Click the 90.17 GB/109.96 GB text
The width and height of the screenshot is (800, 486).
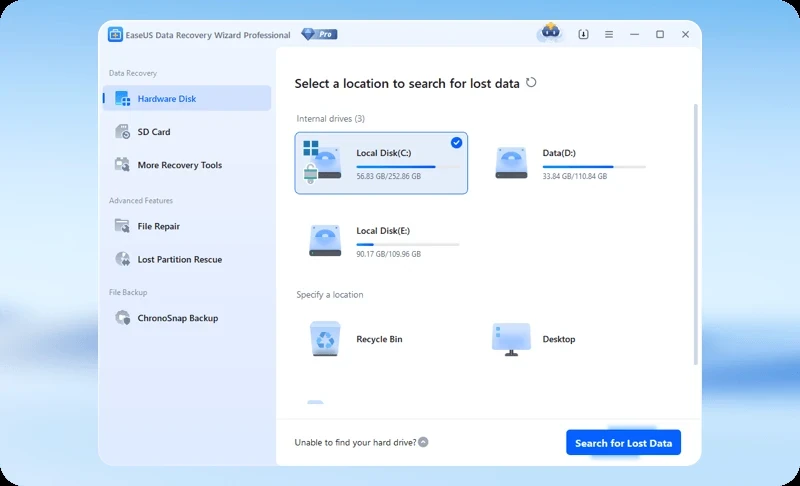pos(389,254)
